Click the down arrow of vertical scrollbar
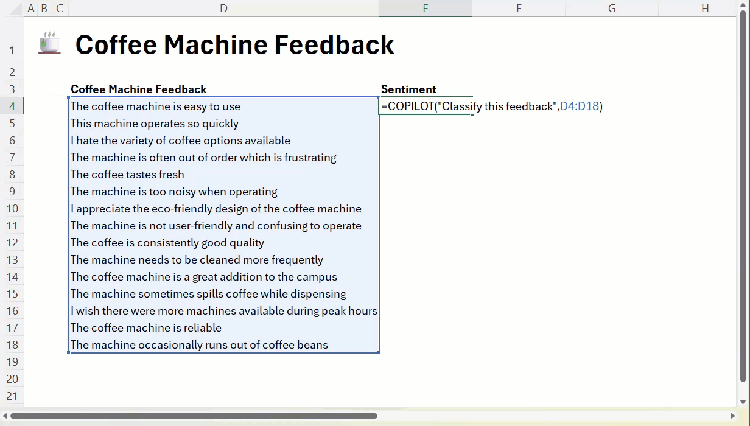The width and height of the screenshot is (750, 426). tap(743, 399)
